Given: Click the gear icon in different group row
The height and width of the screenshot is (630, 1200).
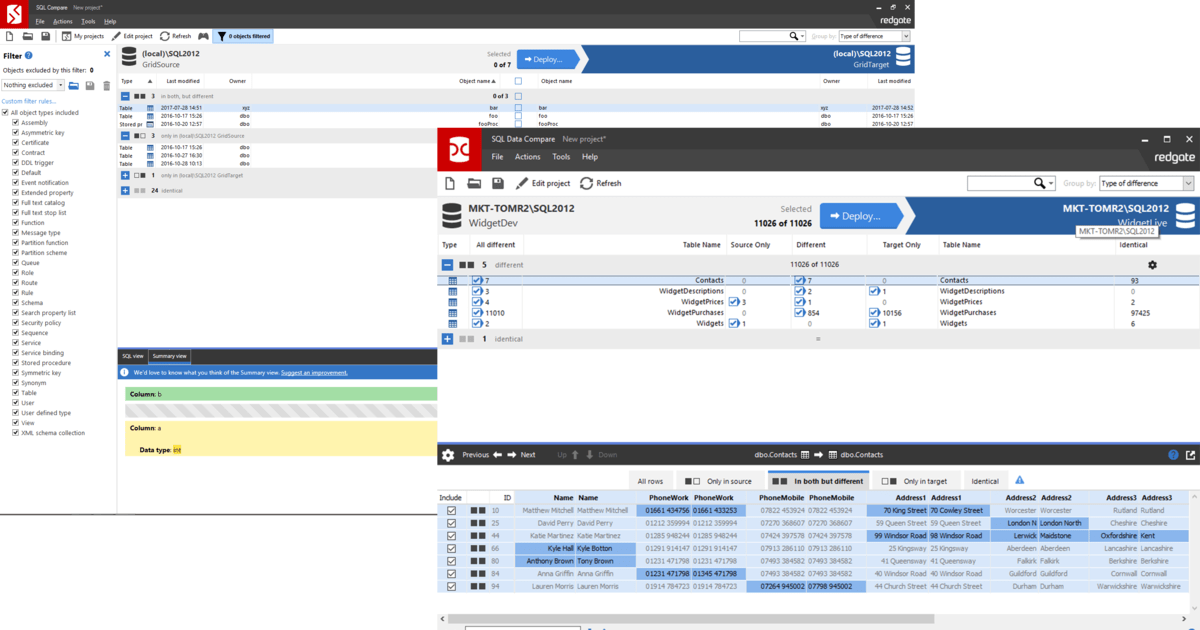Looking at the screenshot, I should [1152, 265].
